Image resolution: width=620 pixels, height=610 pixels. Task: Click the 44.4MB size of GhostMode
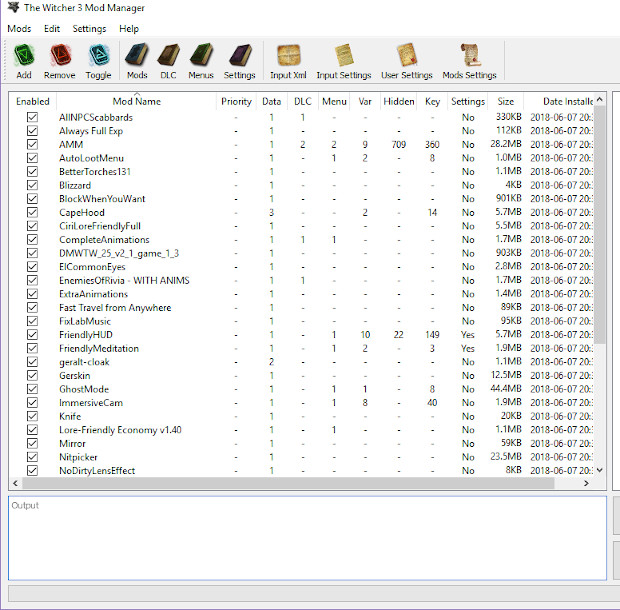coord(506,389)
